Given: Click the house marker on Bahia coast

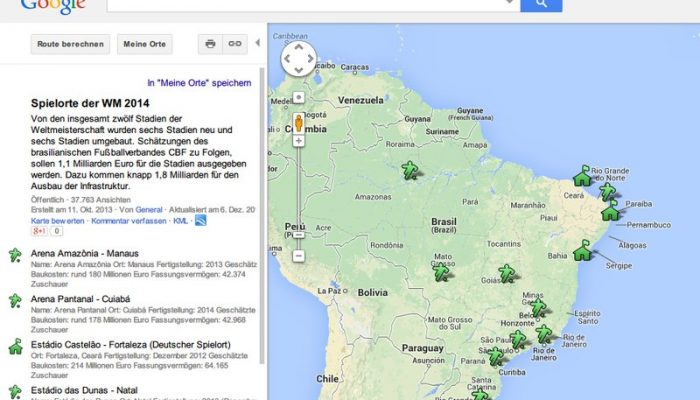Looking at the screenshot, I should pos(582,250).
